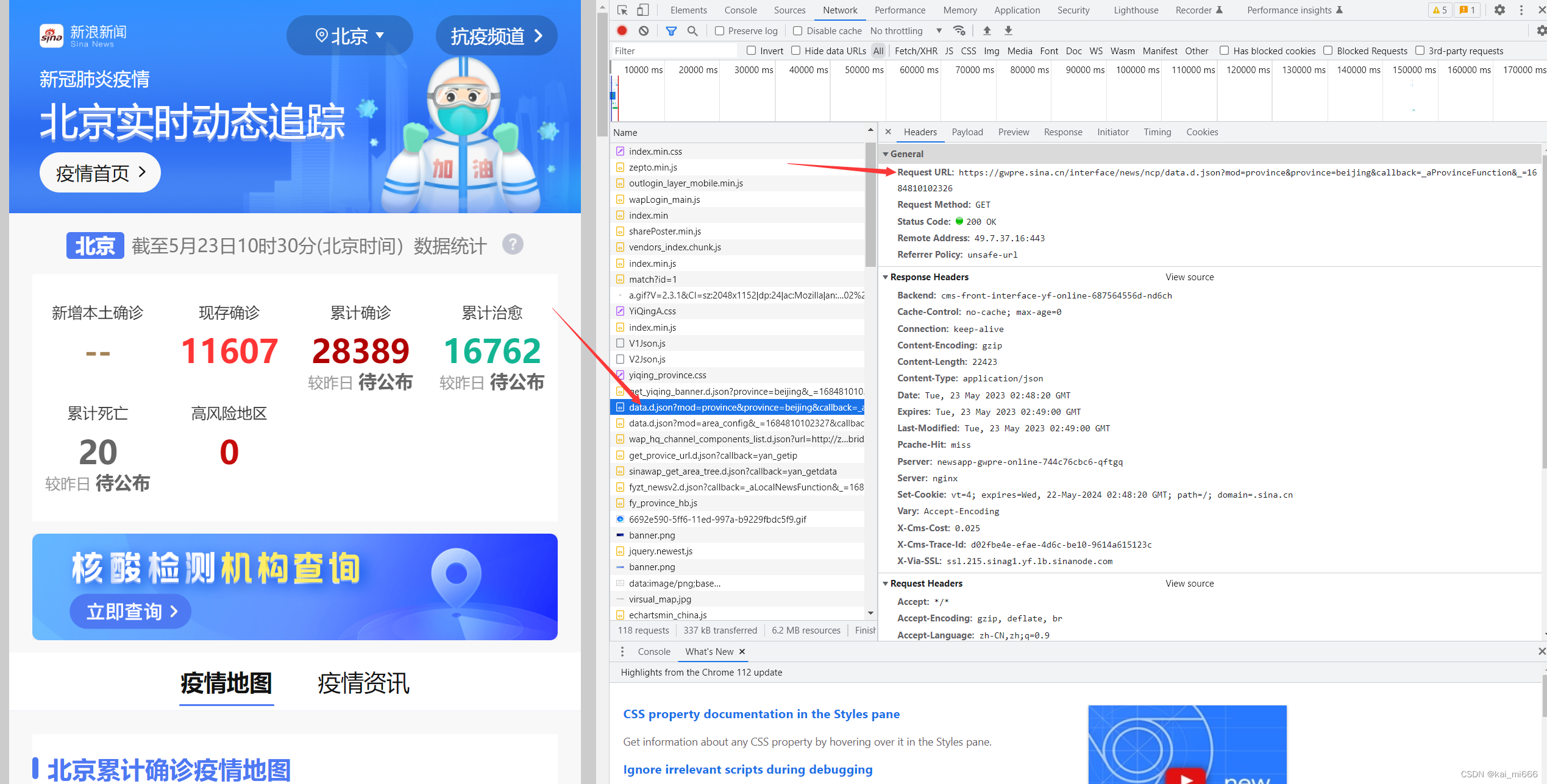Toggle the network filter funnel icon
Screen dimensions: 1547x784
pyautogui.click(x=671, y=30)
